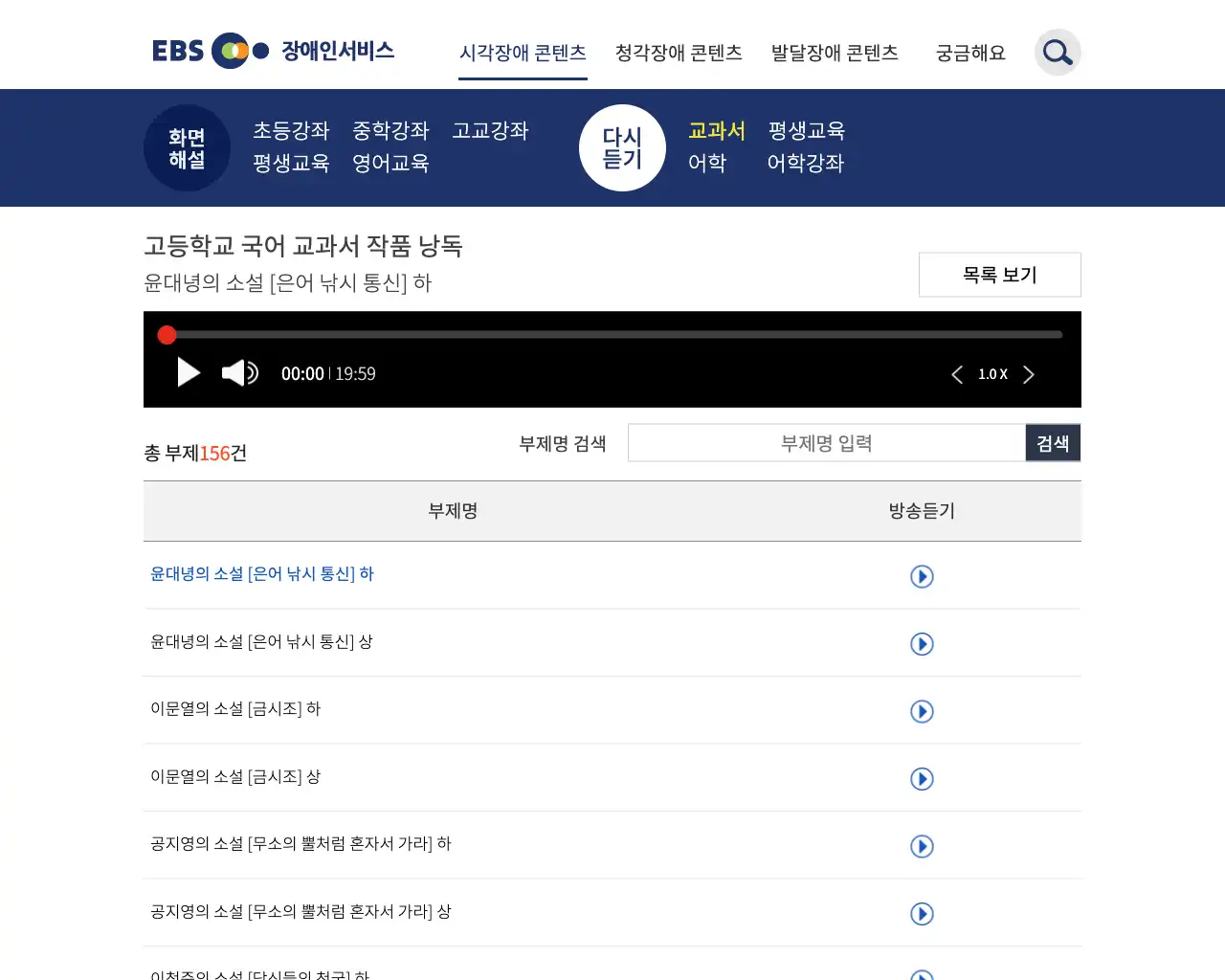Switch to 발달장애 콘텐츠 tab
Image resolution: width=1225 pixels, height=980 pixels.
click(834, 54)
